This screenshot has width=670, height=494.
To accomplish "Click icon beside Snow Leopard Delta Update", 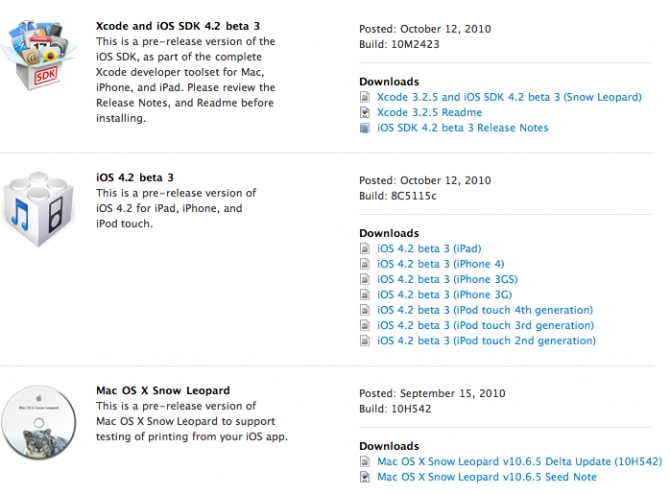I will (x=365, y=462).
